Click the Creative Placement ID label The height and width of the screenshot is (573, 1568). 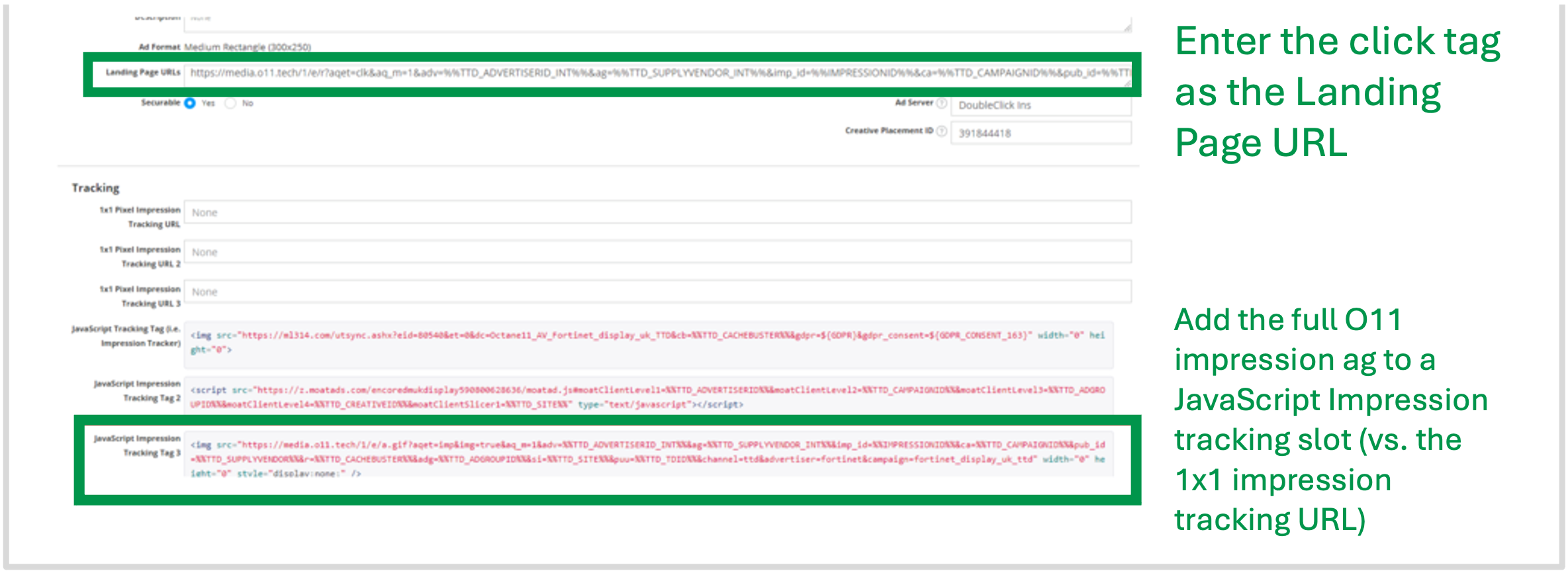tap(889, 130)
